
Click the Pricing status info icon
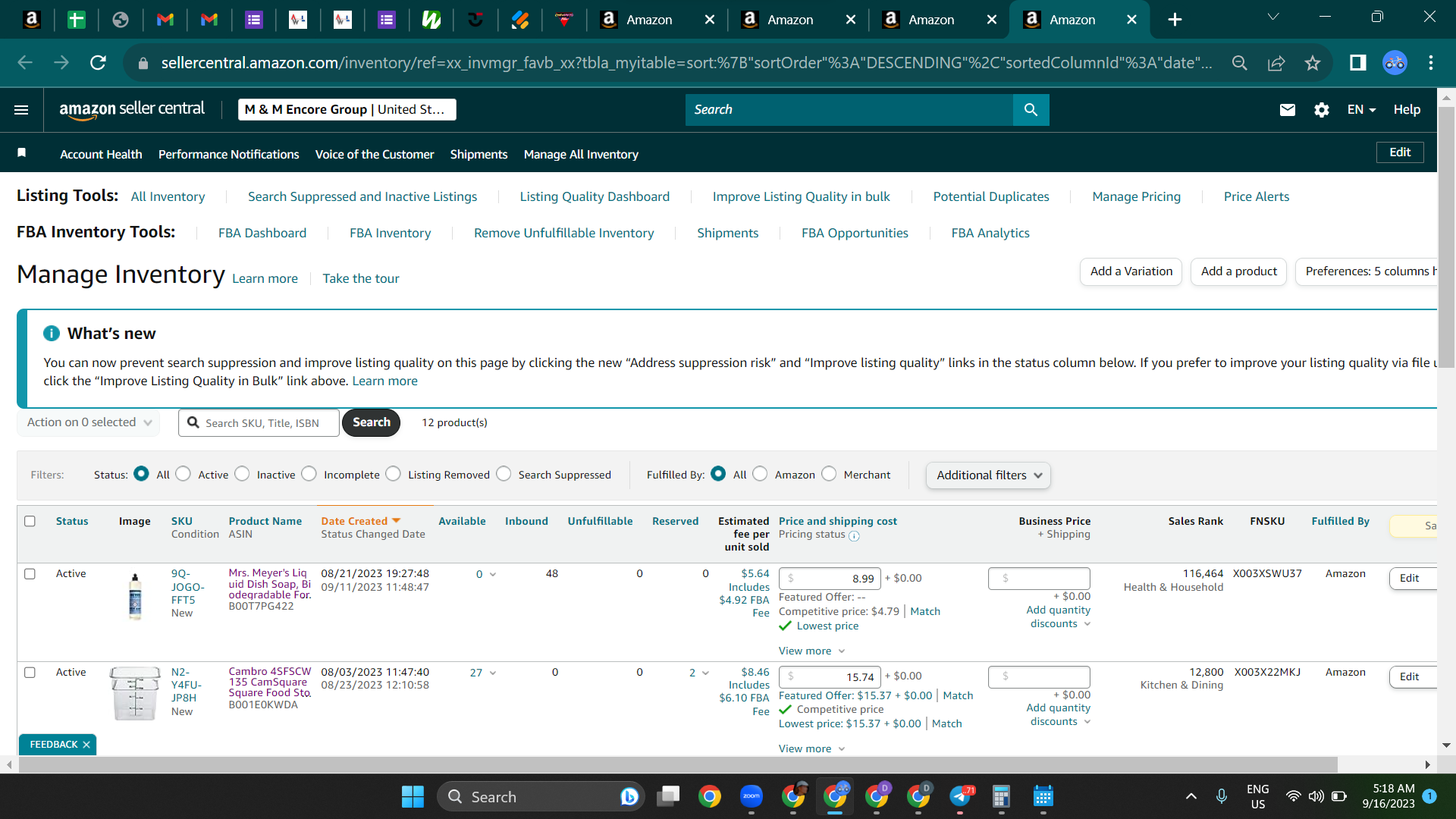pos(854,536)
